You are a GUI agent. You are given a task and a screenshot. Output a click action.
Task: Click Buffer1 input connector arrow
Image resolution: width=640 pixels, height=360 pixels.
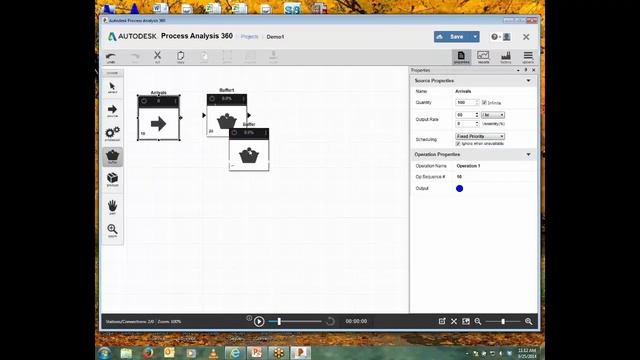pos(204,116)
